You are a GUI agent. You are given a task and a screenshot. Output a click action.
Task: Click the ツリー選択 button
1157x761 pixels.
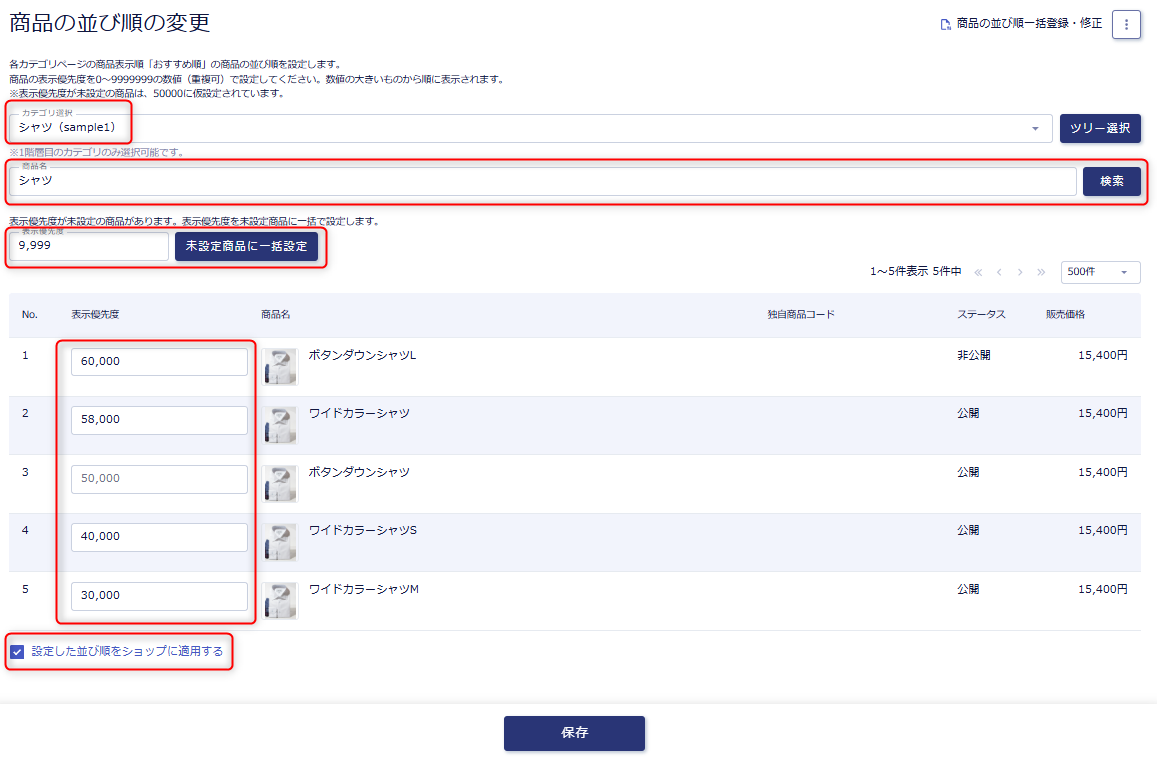click(1100, 128)
